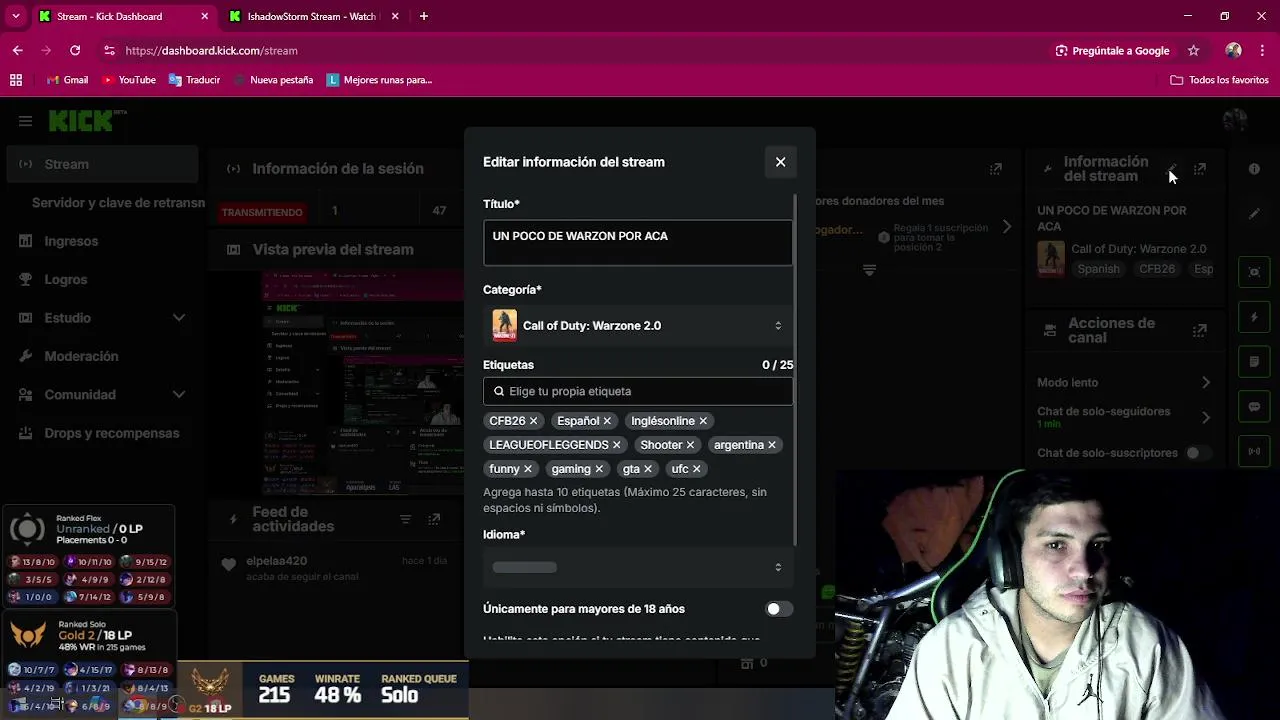Image resolution: width=1280 pixels, height=720 pixels.
Task: Open the Chrome apps grid
Action: (x=16, y=80)
